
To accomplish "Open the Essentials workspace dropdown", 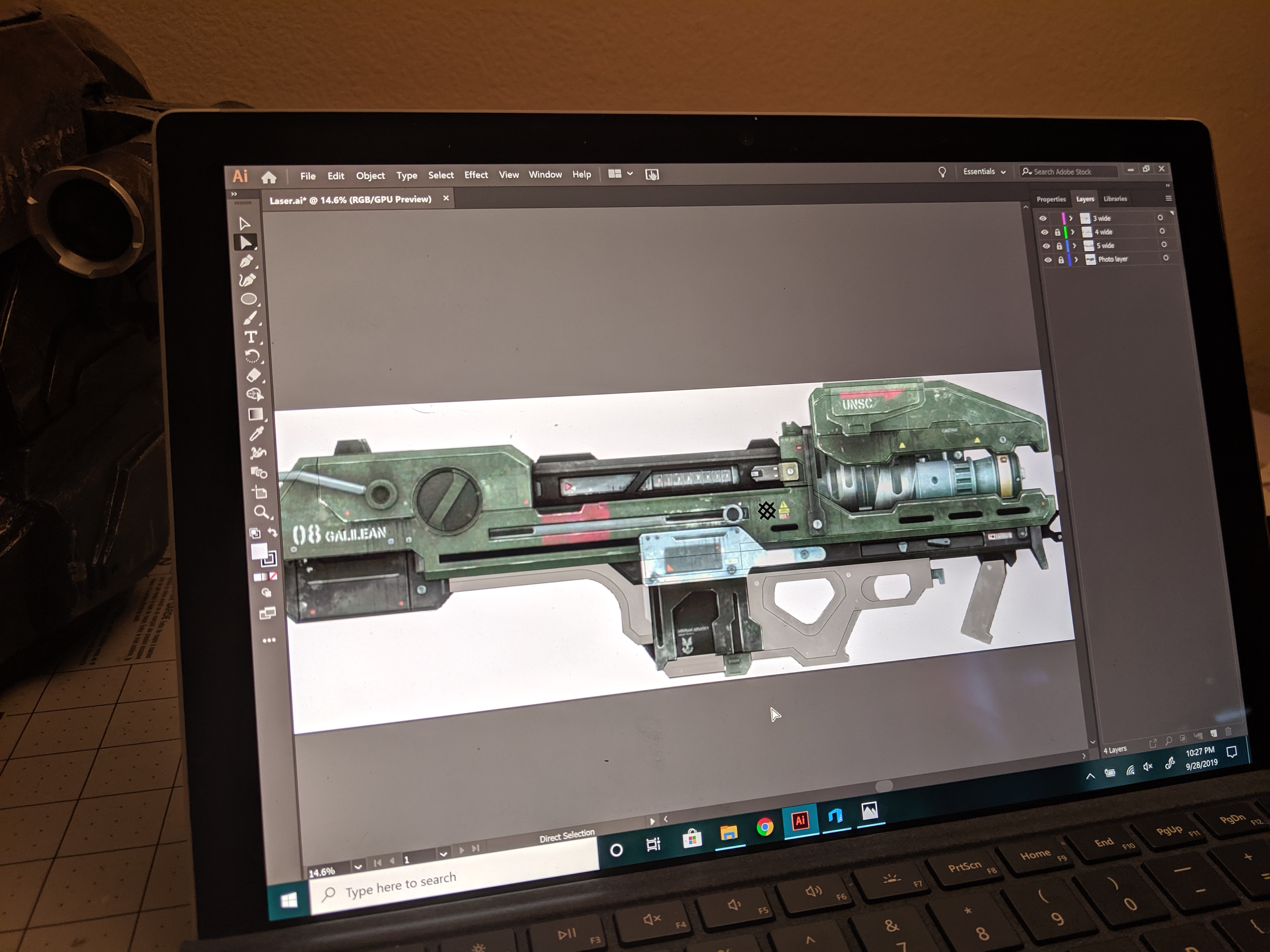I will click(984, 172).
